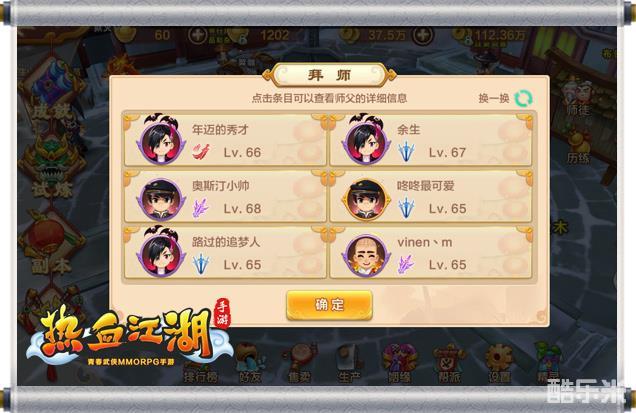Open the 生产 production icon
Screen dimensions: 636x413
[x=350, y=363]
